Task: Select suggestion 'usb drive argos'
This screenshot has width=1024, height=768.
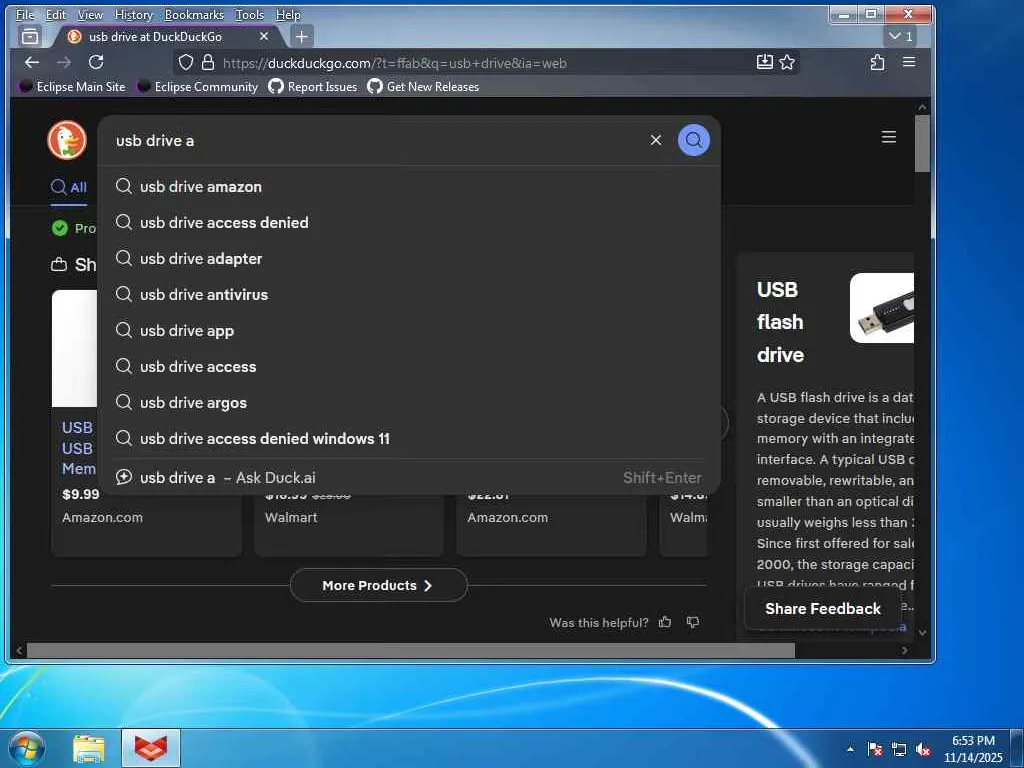Action: (410, 402)
